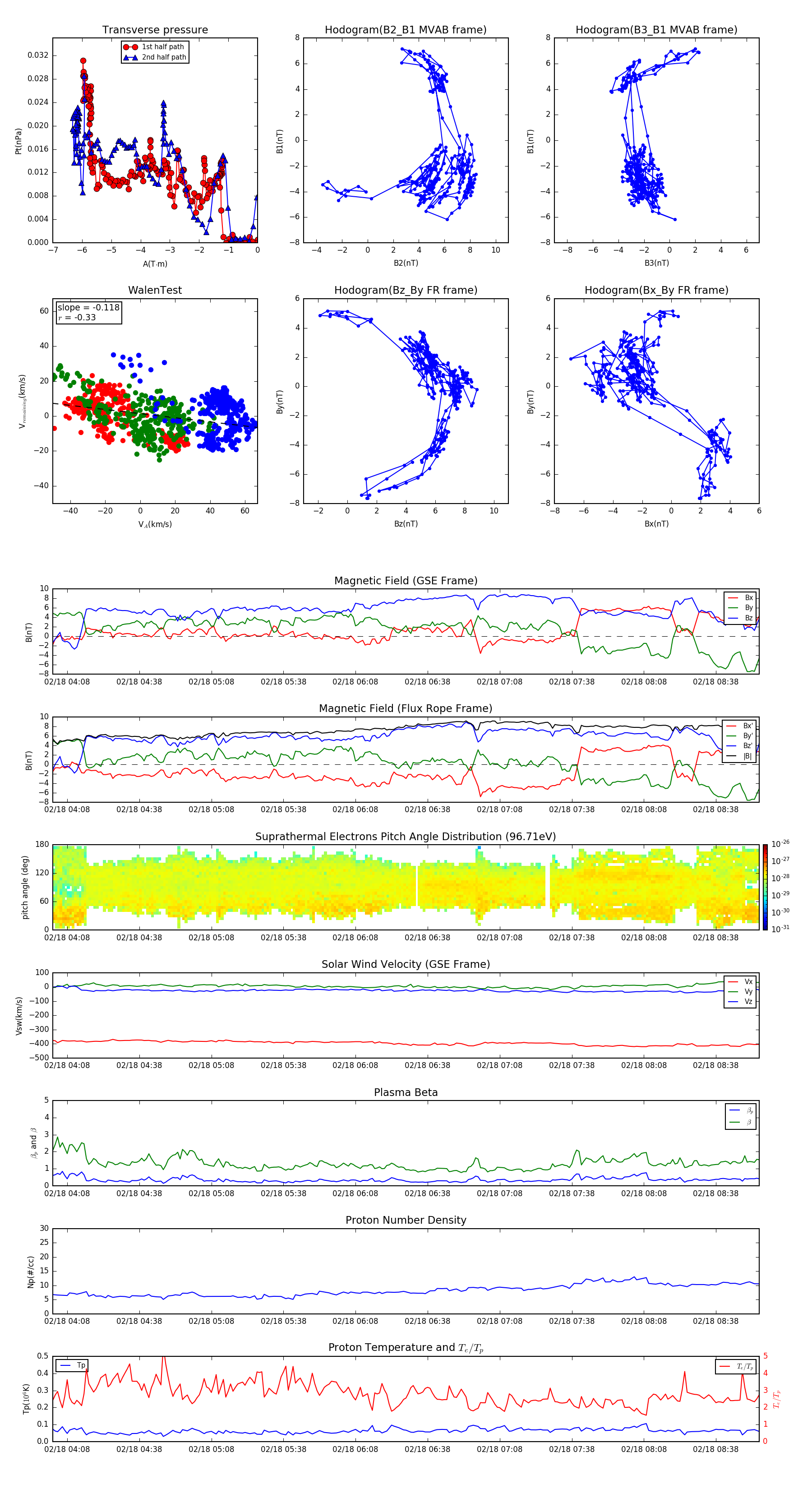Click the red 'Te/Tp' legend entry
The height and width of the screenshot is (1489, 812).
pyautogui.click(x=736, y=1366)
